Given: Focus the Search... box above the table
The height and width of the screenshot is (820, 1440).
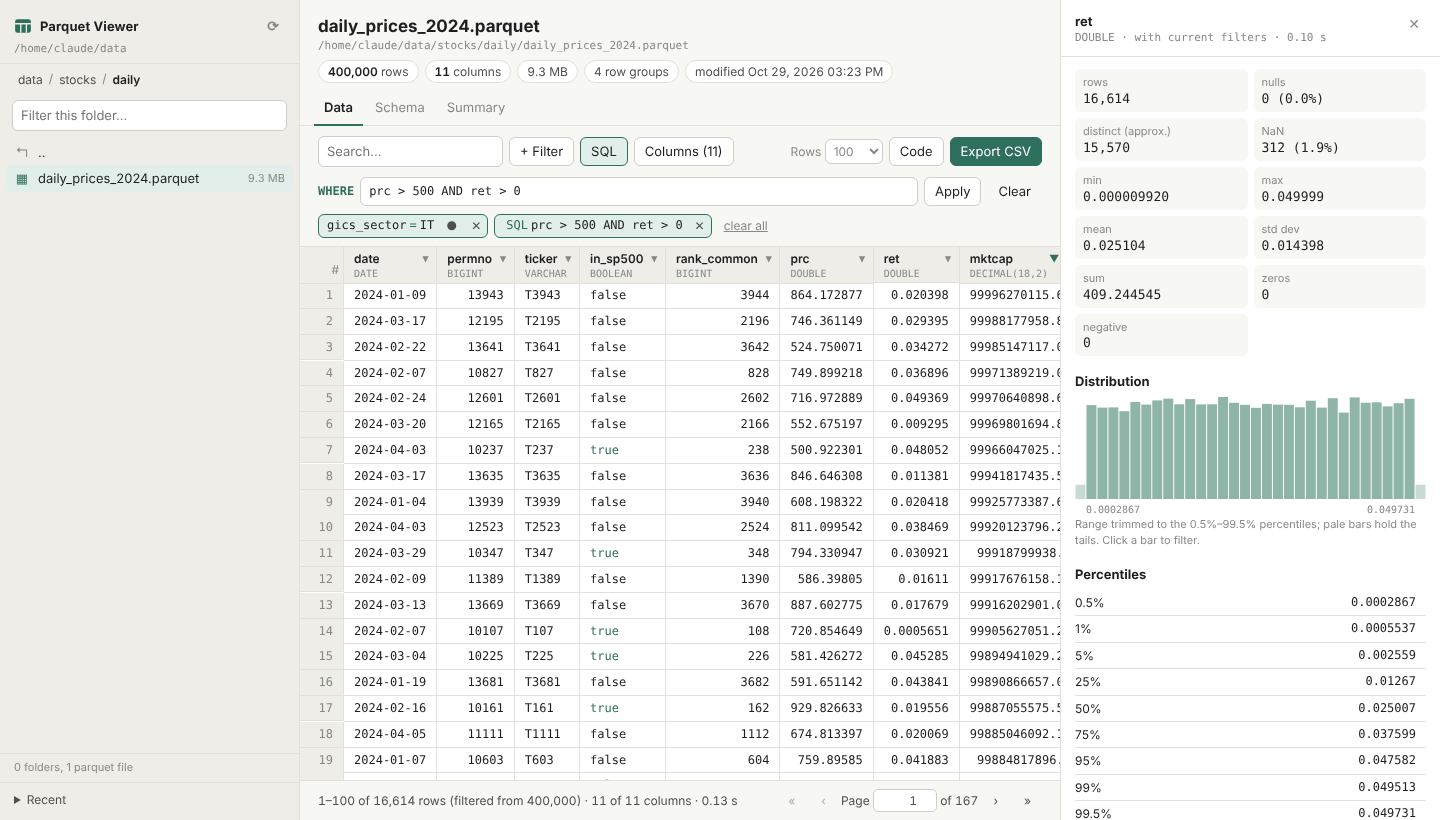Looking at the screenshot, I should [410, 152].
